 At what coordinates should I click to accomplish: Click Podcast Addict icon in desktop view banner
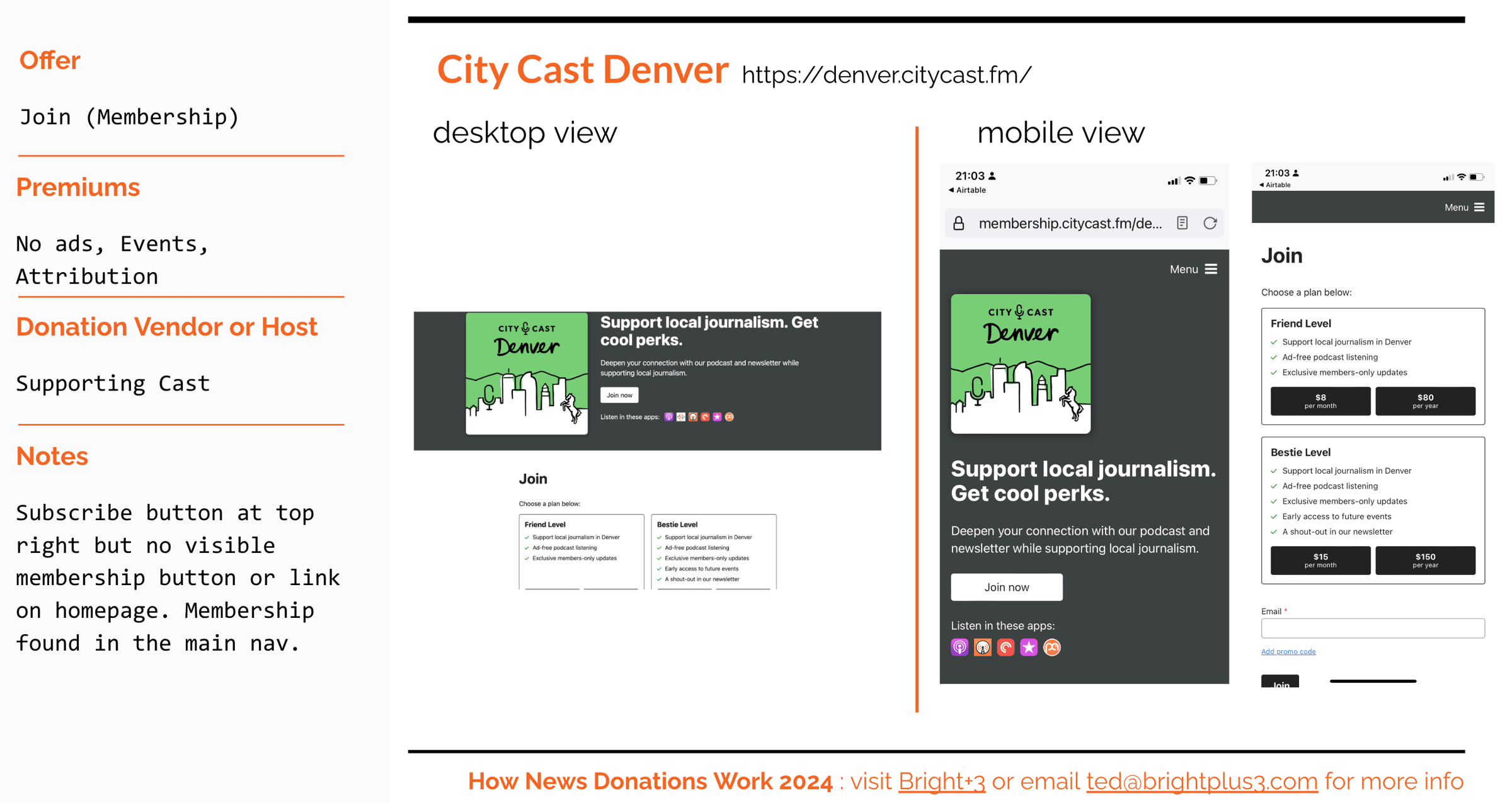(x=730, y=417)
